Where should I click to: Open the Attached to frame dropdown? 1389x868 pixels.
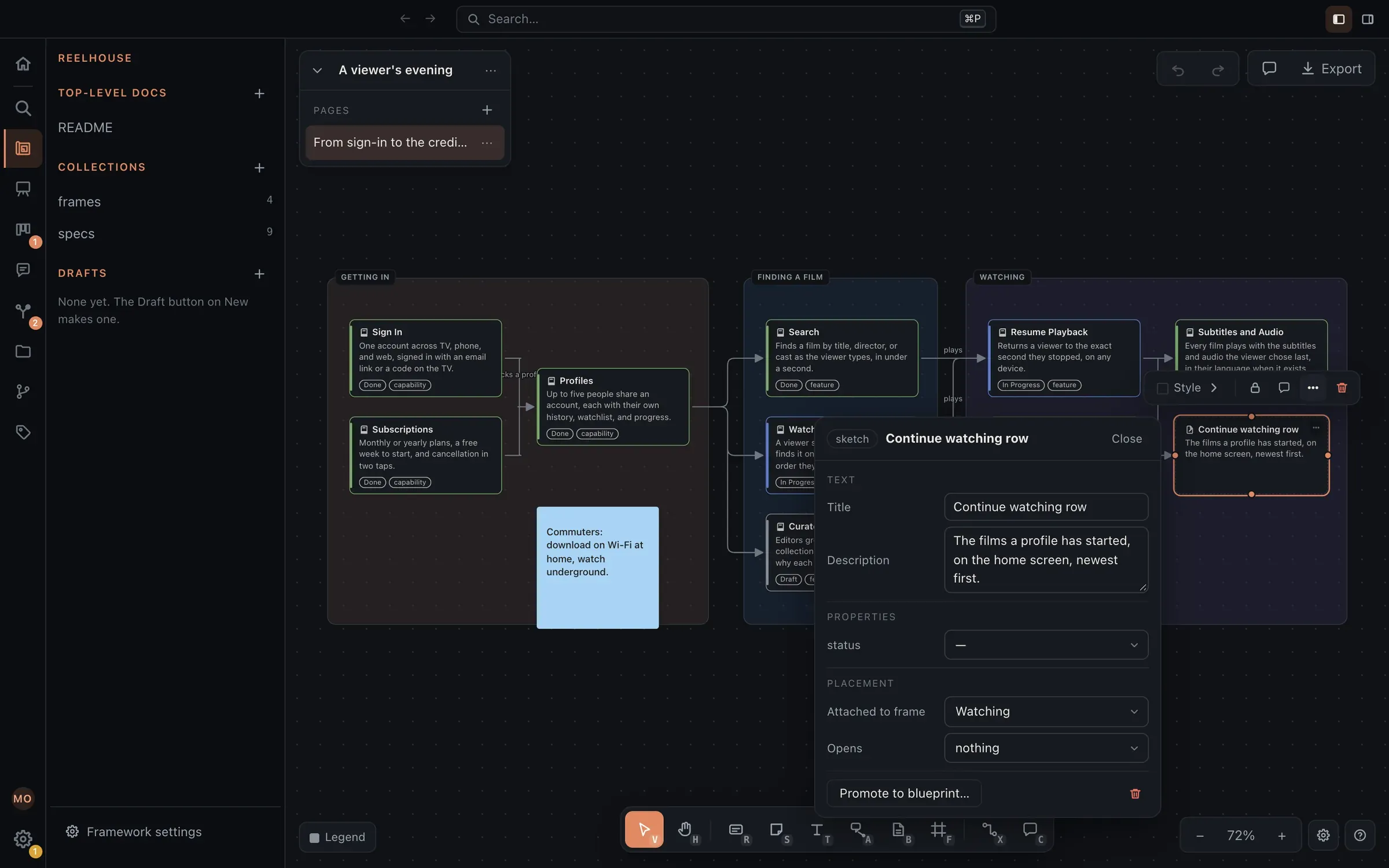pyautogui.click(x=1046, y=711)
